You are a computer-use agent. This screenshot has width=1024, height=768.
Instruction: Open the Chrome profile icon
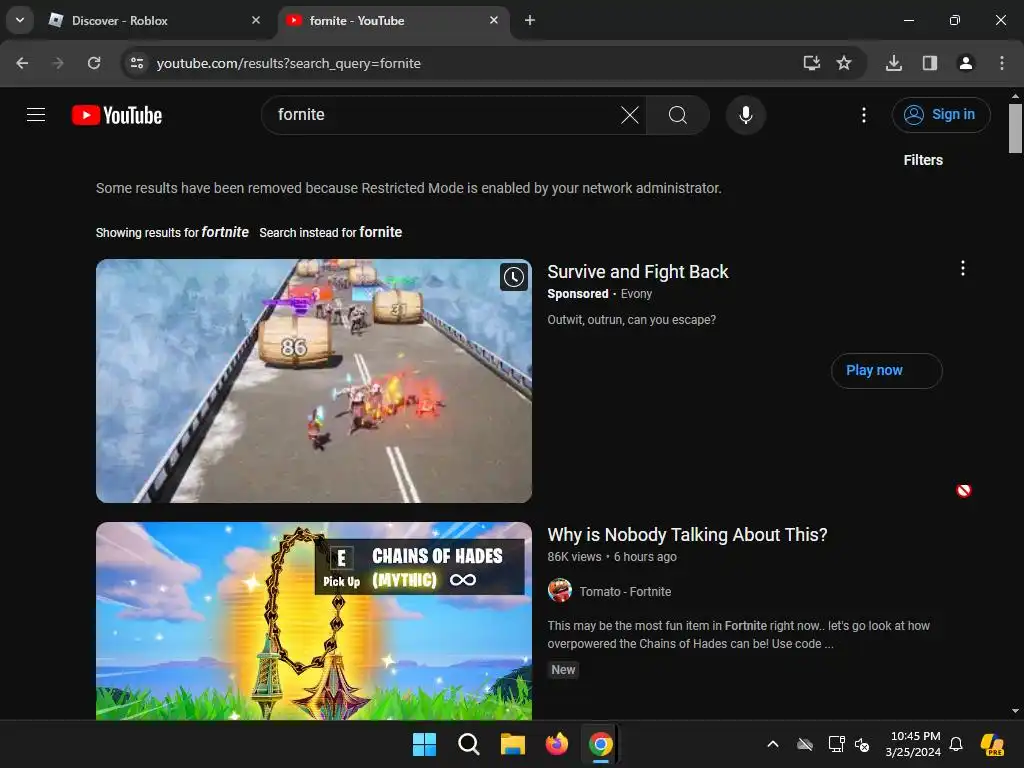(x=965, y=63)
